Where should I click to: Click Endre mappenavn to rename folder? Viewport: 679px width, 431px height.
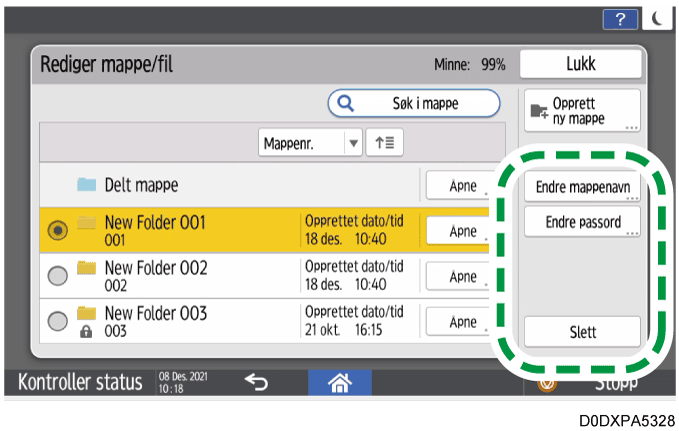582,187
